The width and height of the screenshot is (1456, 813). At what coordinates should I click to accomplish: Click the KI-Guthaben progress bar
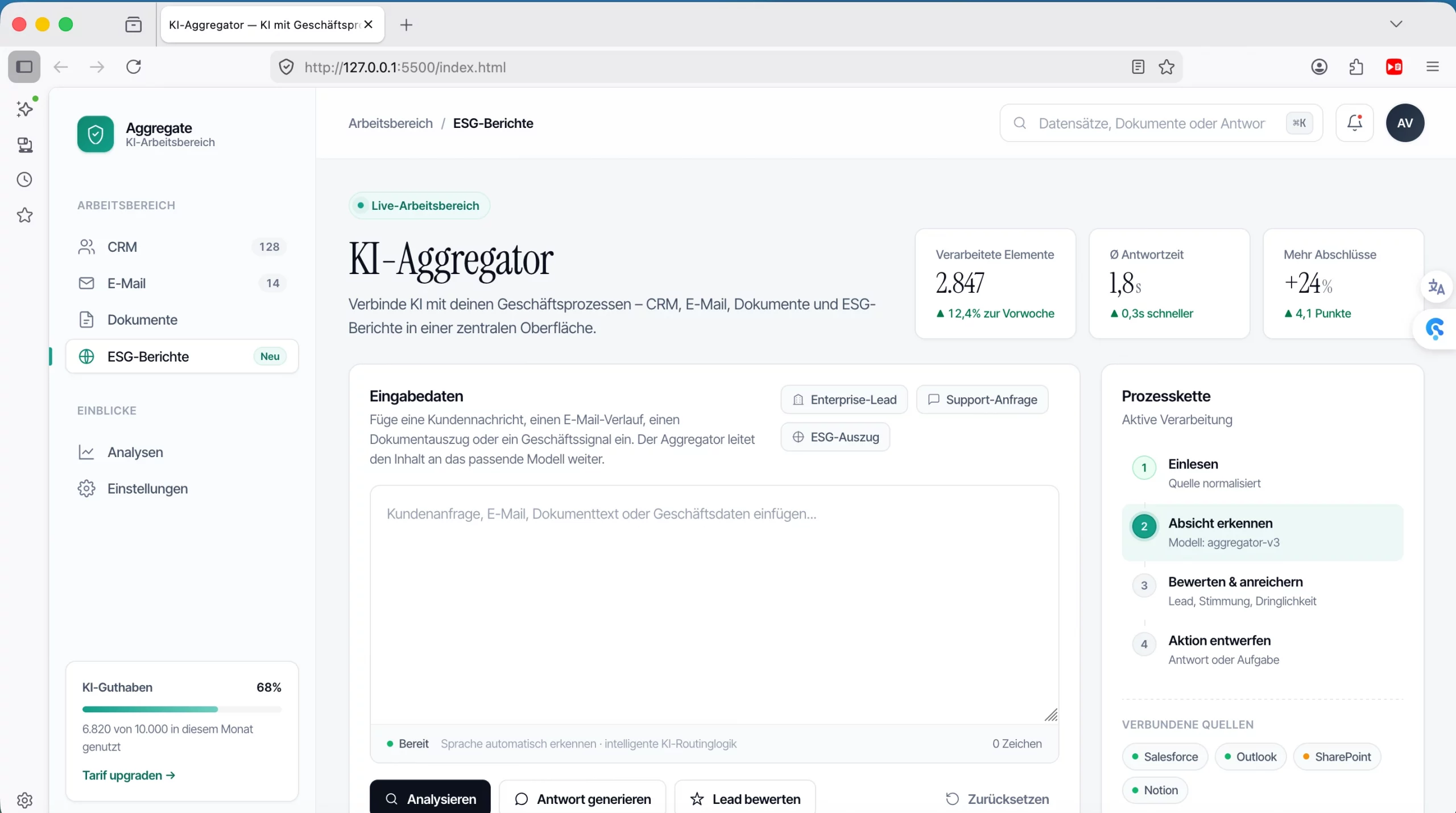181,710
